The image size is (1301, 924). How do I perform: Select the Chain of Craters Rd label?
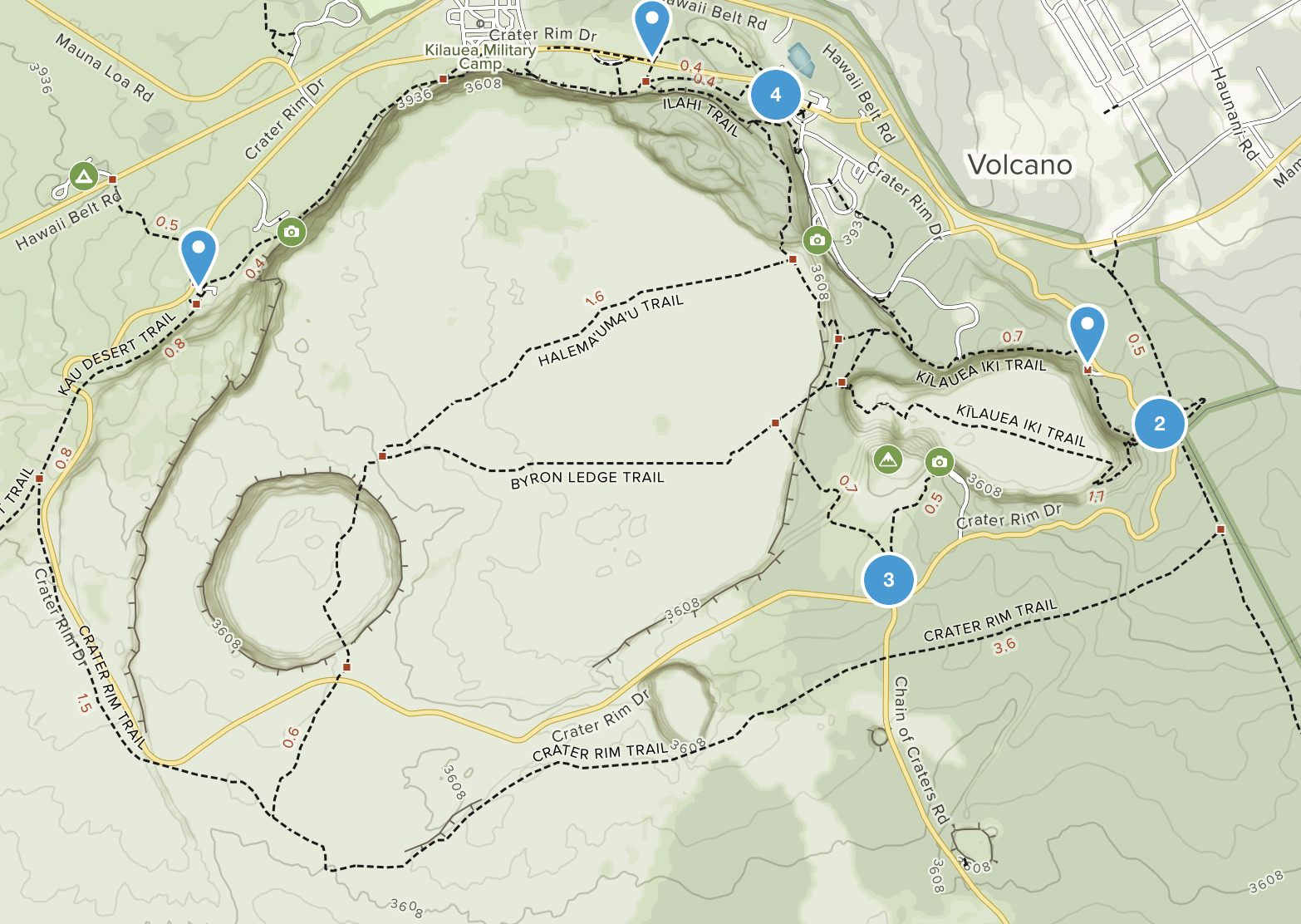pos(921,750)
